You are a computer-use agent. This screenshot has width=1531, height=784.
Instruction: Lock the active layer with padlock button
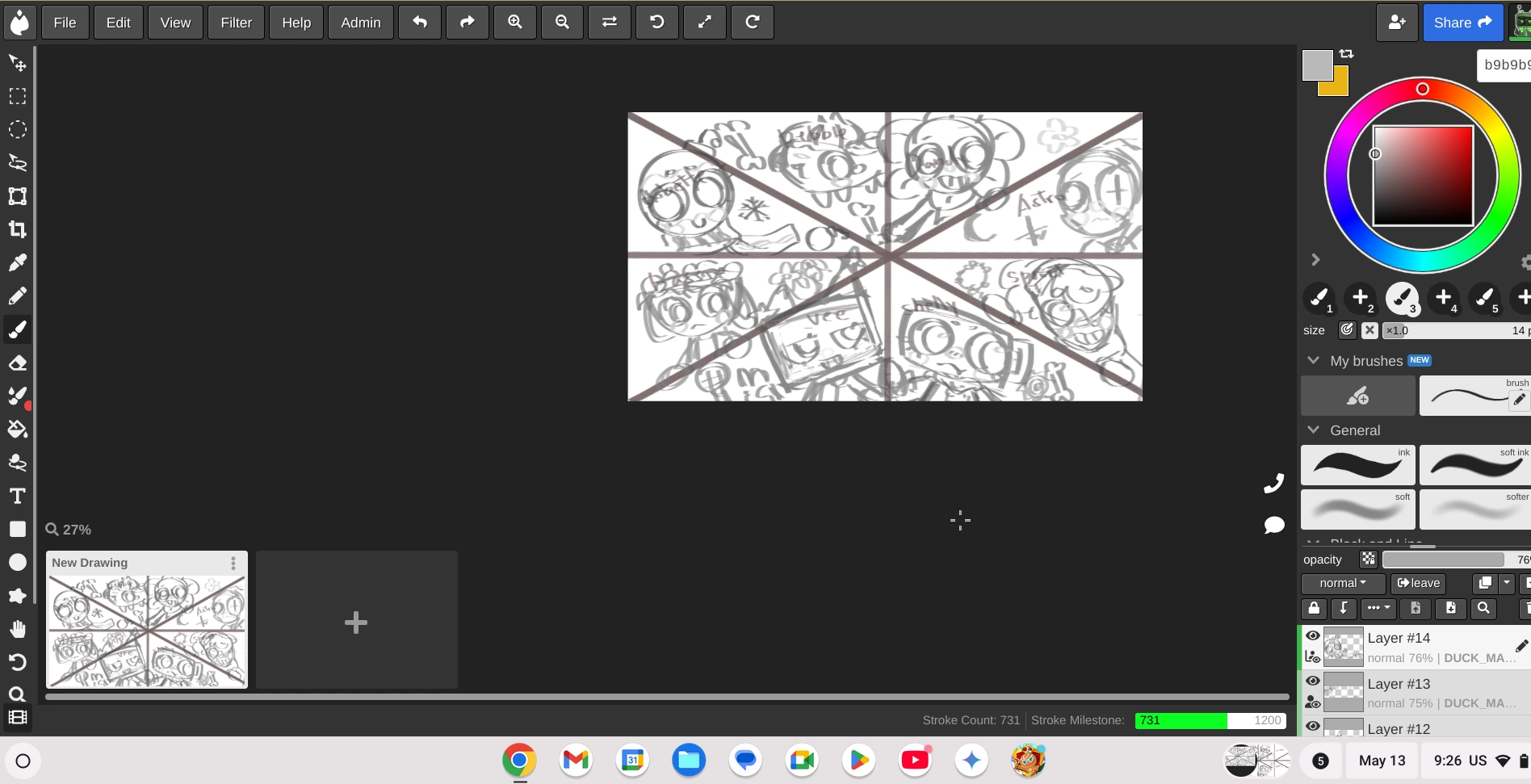[x=1314, y=608]
